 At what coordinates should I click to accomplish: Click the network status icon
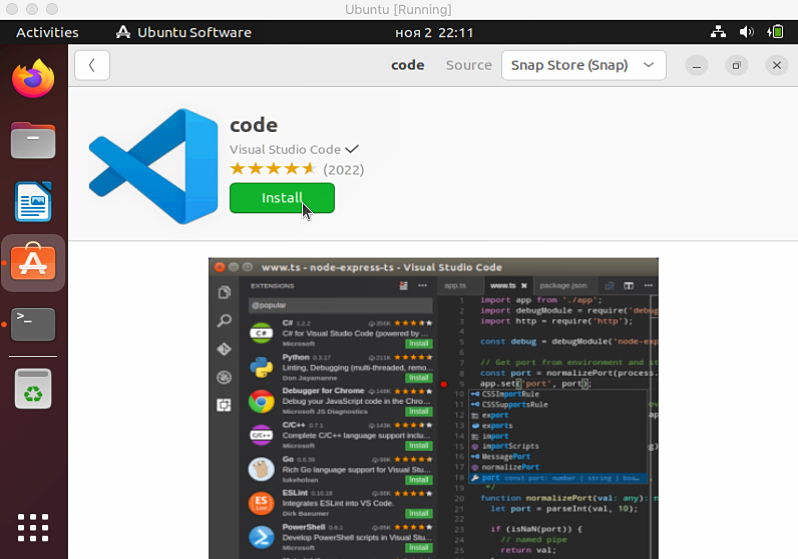point(718,32)
